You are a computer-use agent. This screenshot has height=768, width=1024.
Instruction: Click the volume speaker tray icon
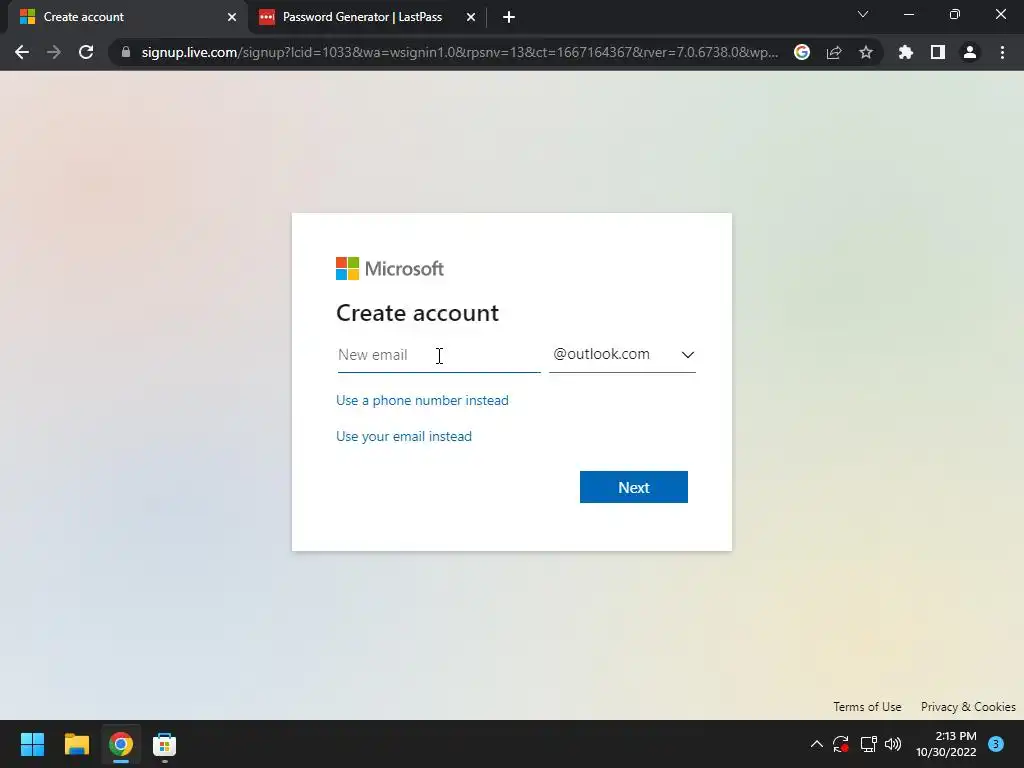pos(893,744)
